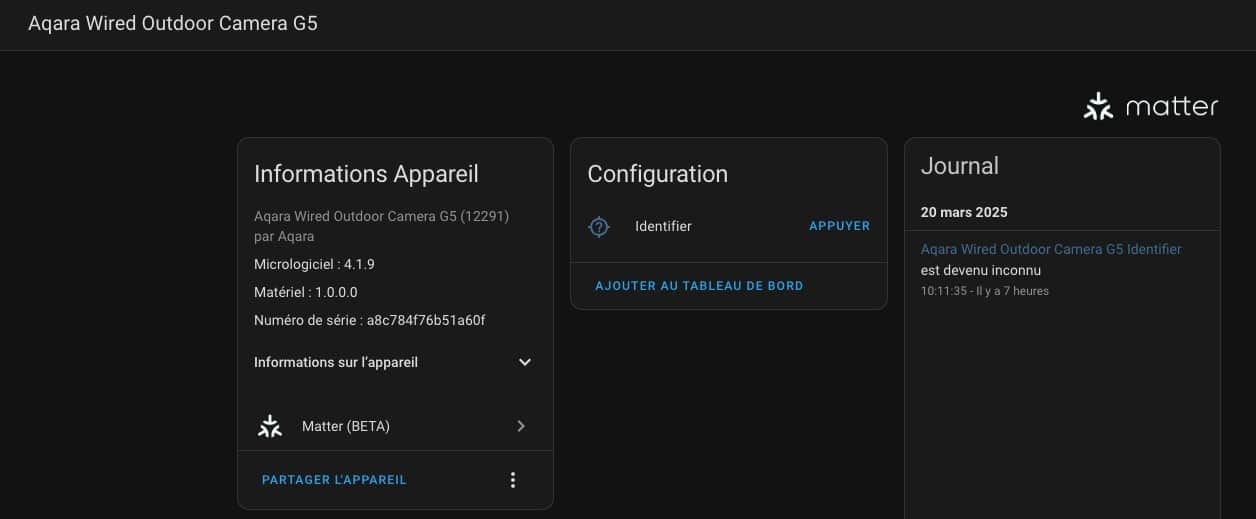Click the Matter icon beside Matter (BETA)

click(270, 426)
